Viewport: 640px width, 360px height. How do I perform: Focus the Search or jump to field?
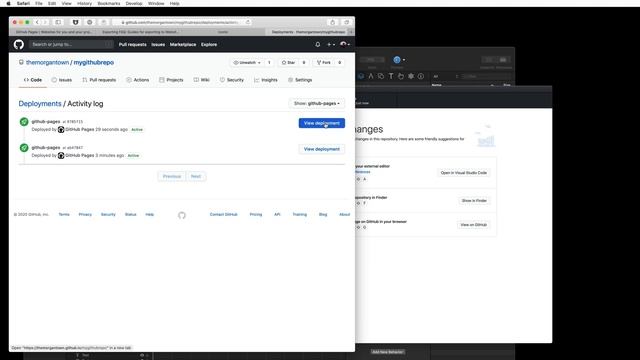click(x=71, y=44)
